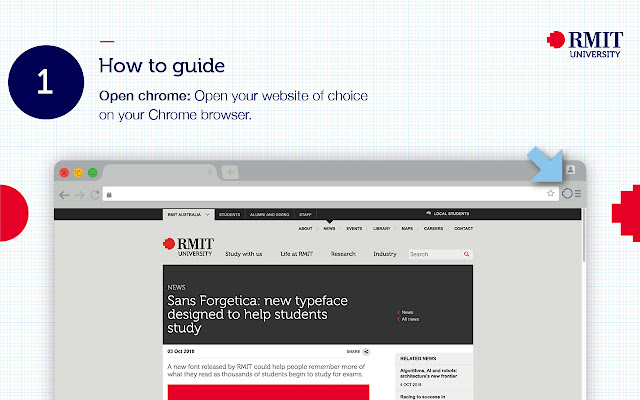Select the Study with us menu
This screenshot has height=400, width=640.
pos(244,254)
